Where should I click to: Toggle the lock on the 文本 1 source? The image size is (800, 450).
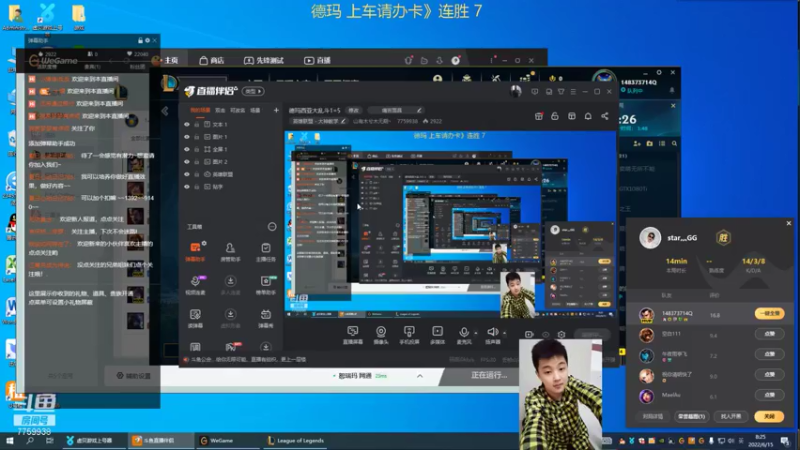coord(196,124)
